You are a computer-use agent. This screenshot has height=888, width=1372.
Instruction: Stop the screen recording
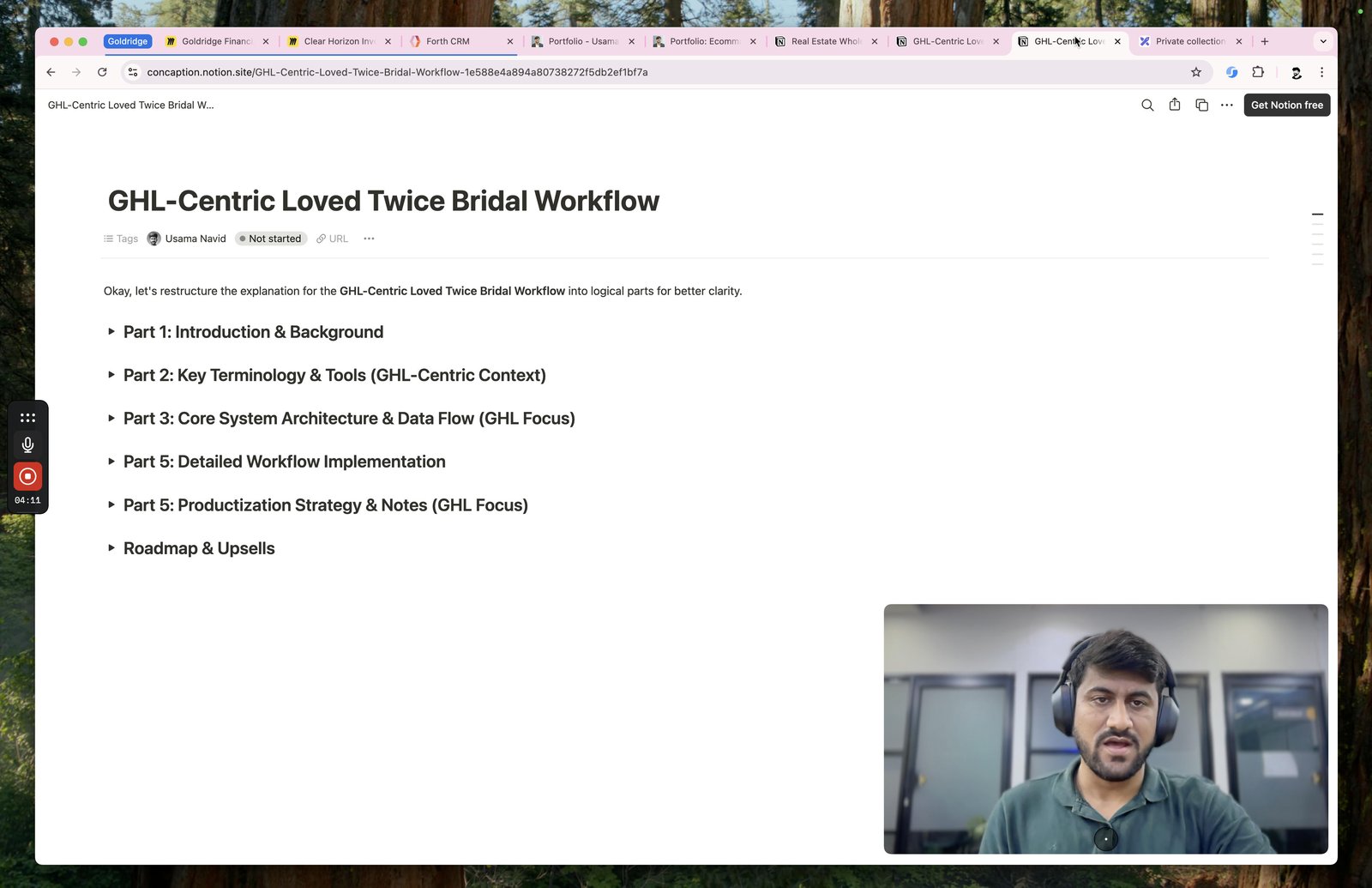tap(27, 476)
